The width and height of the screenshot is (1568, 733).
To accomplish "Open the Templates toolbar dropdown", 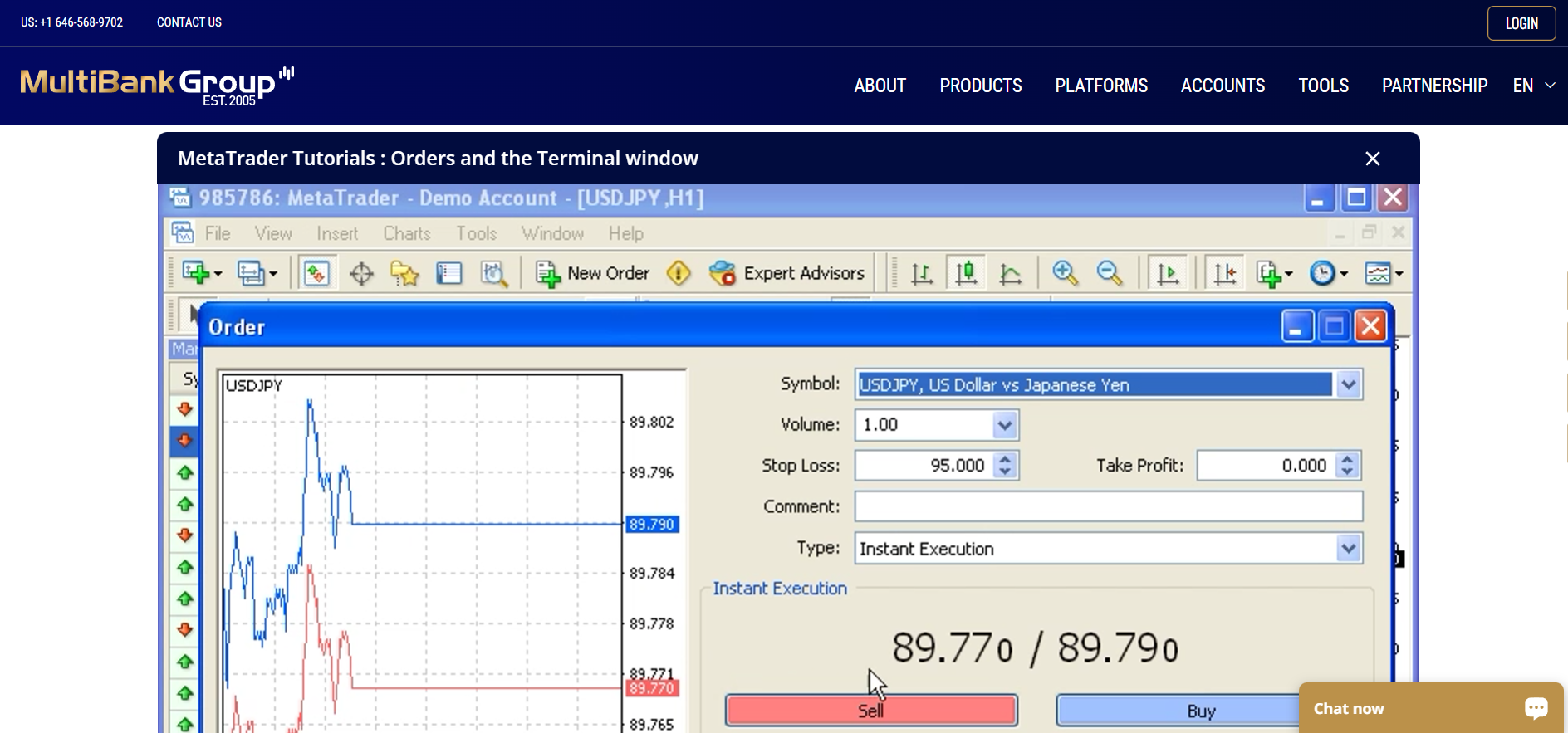I will point(1384,273).
